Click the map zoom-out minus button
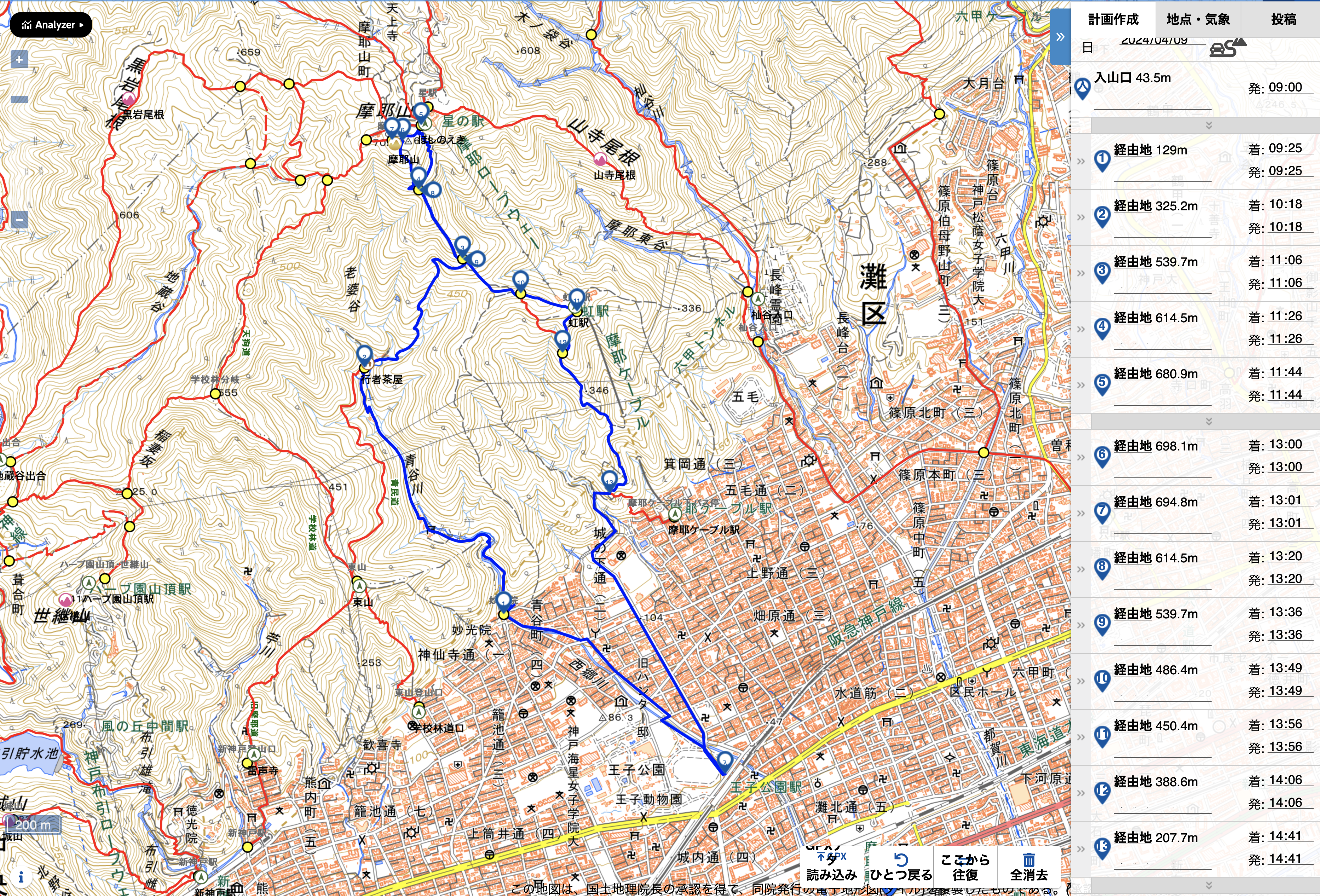 pos(19,220)
